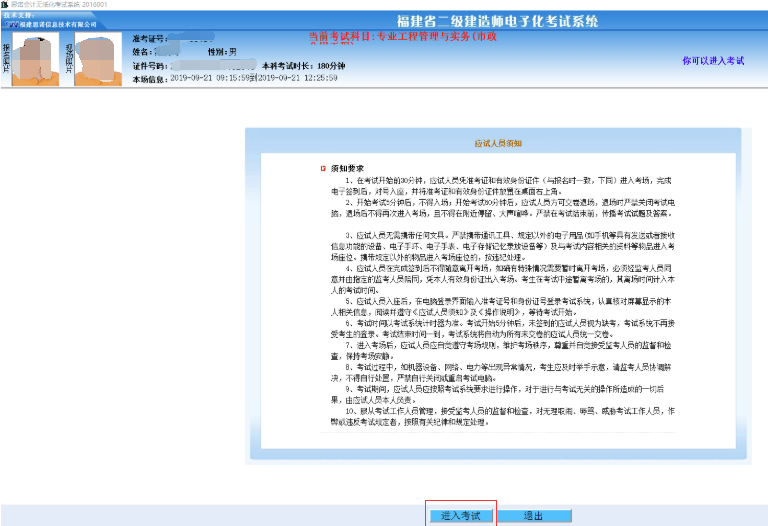Click the 退出 button
Image resolution: width=768 pixels, height=526 pixels.
click(534, 516)
